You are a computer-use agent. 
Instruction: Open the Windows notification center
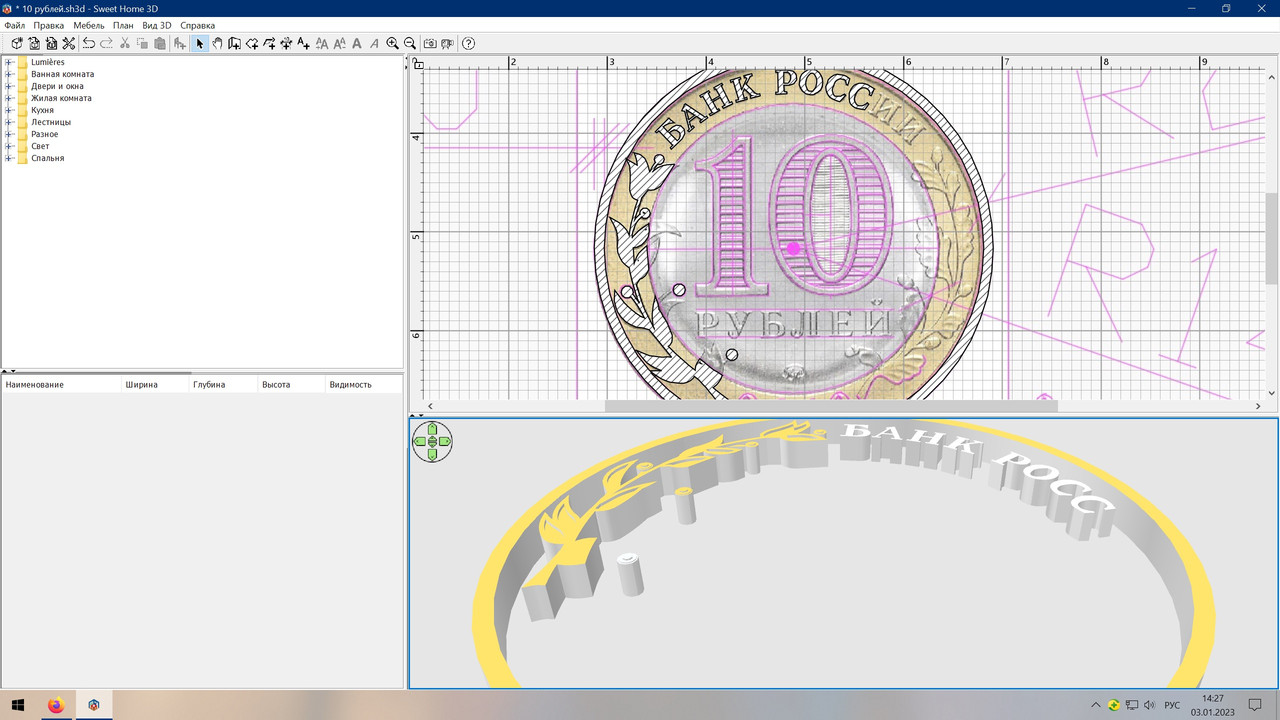(x=1256, y=705)
